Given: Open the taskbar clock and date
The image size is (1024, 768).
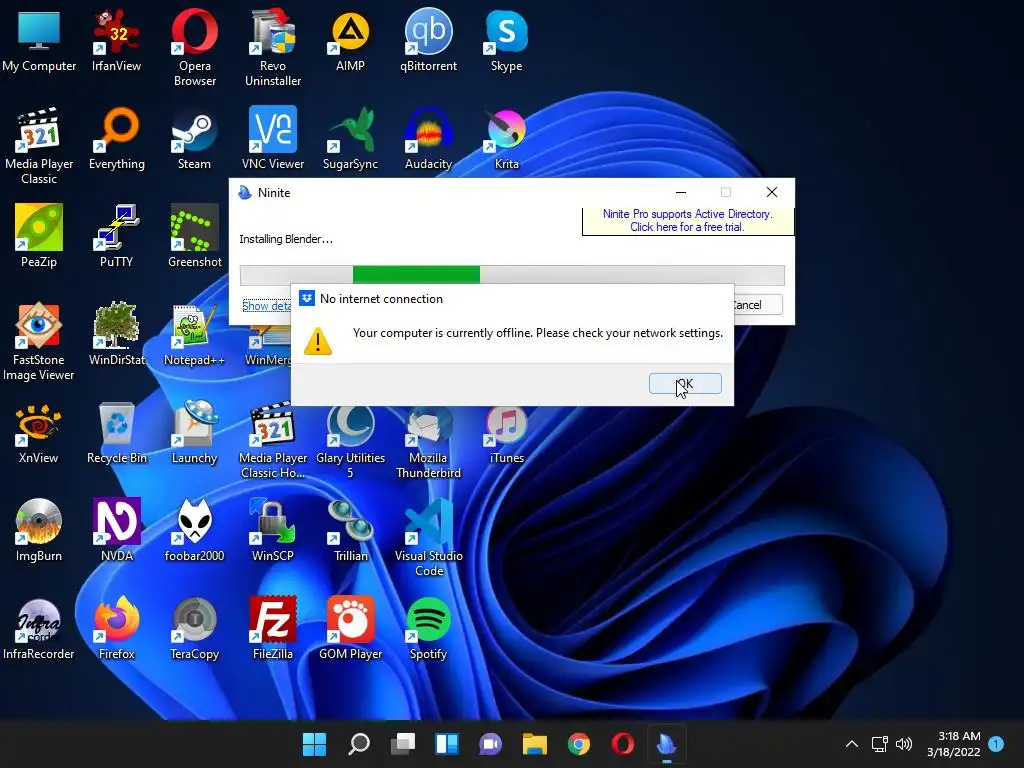Looking at the screenshot, I should coord(953,744).
